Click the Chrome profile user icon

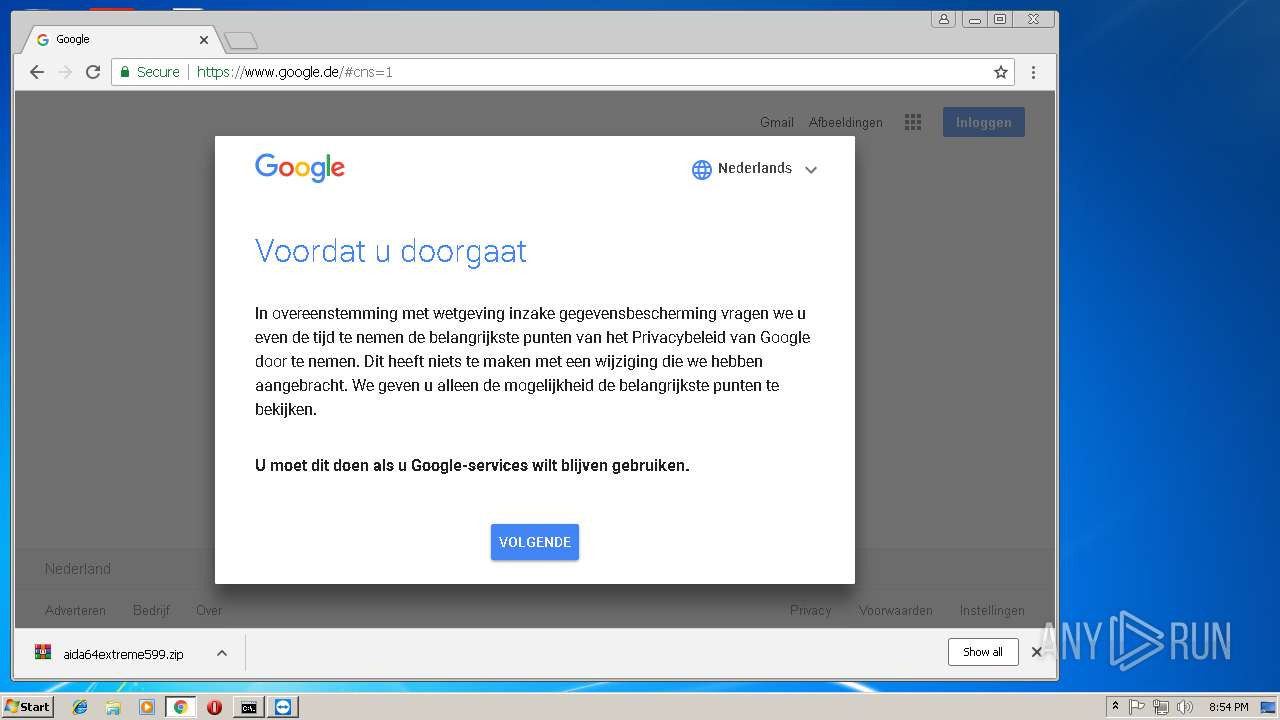click(943, 19)
